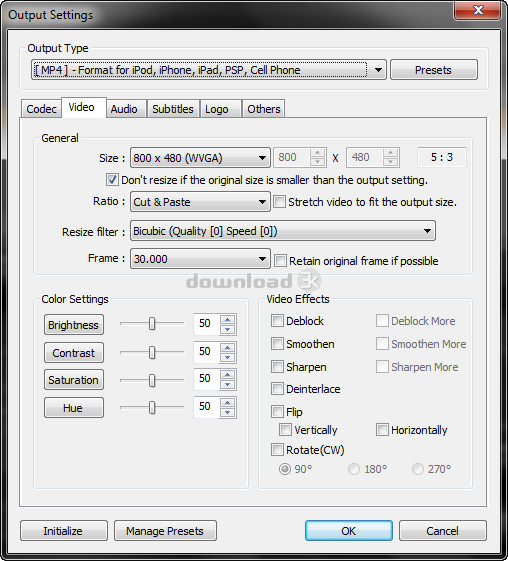
Task: Click the Brightness slider handle
Action: [152, 323]
